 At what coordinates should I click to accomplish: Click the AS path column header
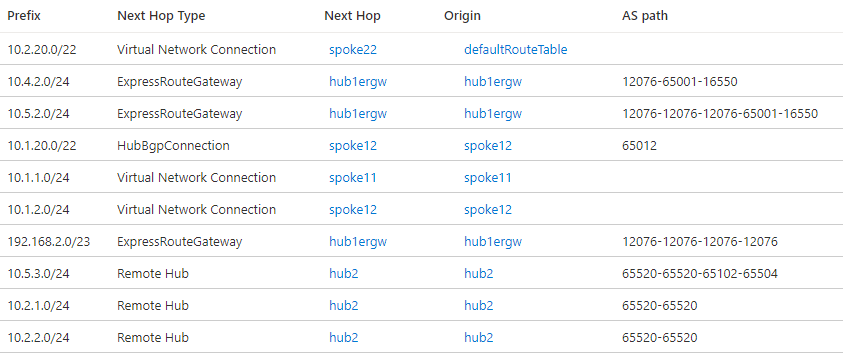(x=645, y=16)
